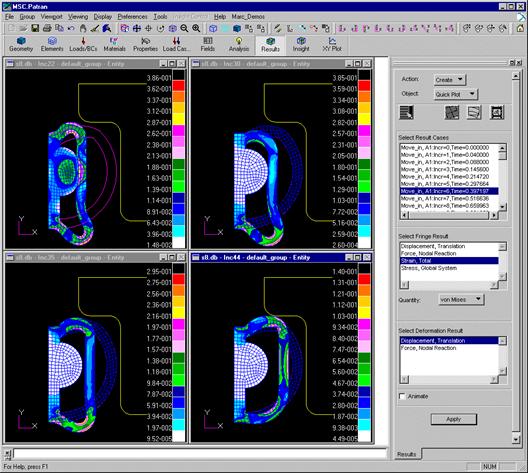Viewport: 528px width, 473px height.
Task: Open the Object Quick Plot dropdown
Action: point(456,94)
